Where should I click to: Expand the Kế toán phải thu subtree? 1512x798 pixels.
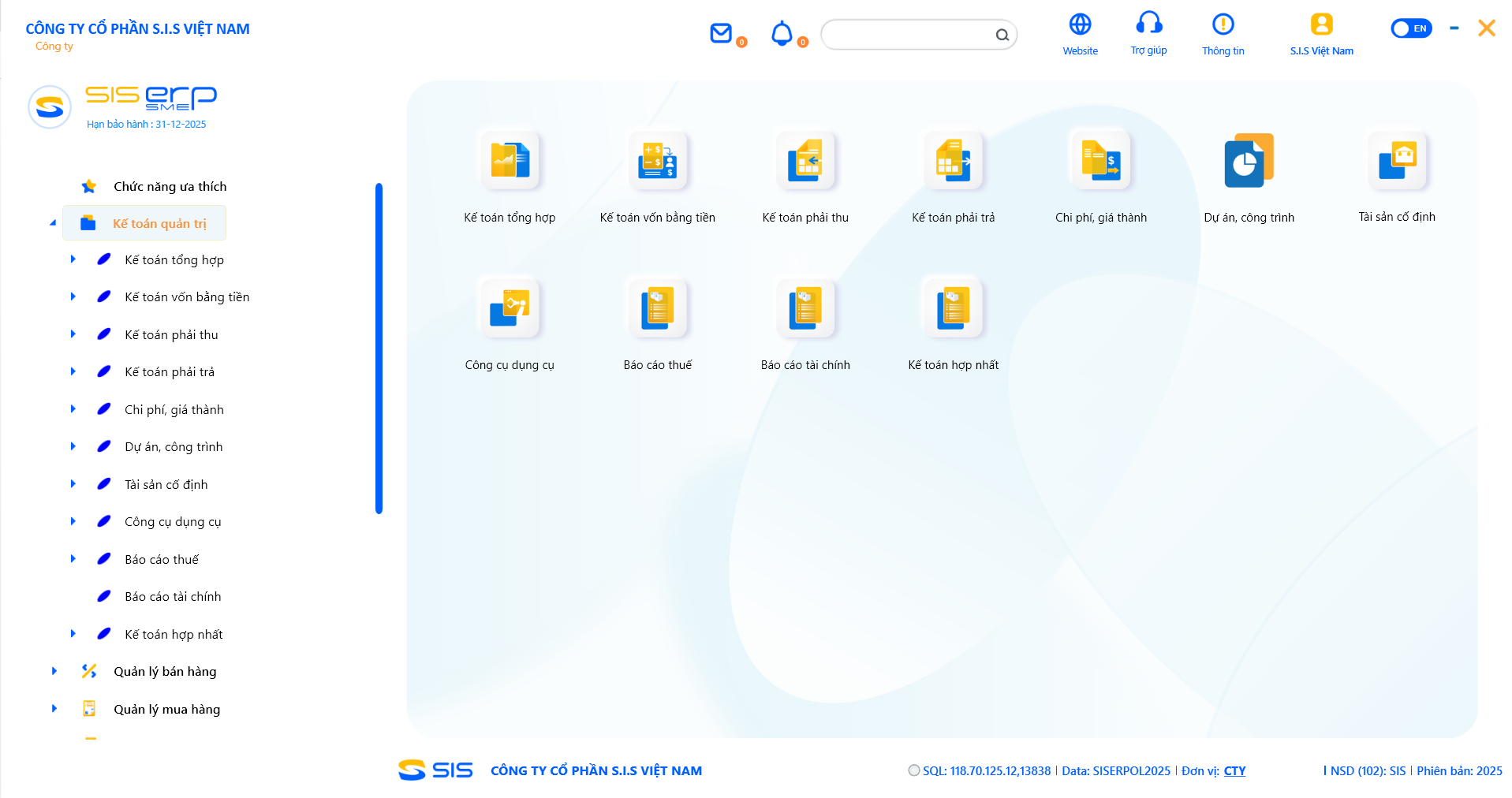pyautogui.click(x=73, y=334)
